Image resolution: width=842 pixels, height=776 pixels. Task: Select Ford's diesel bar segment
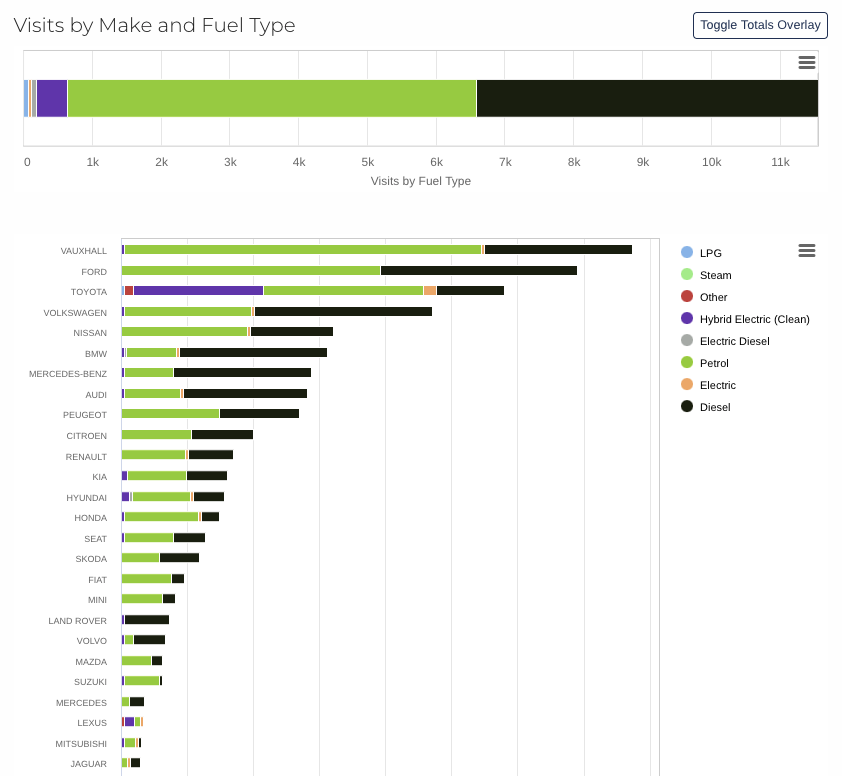pyautogui.click(x=478, y=271)
